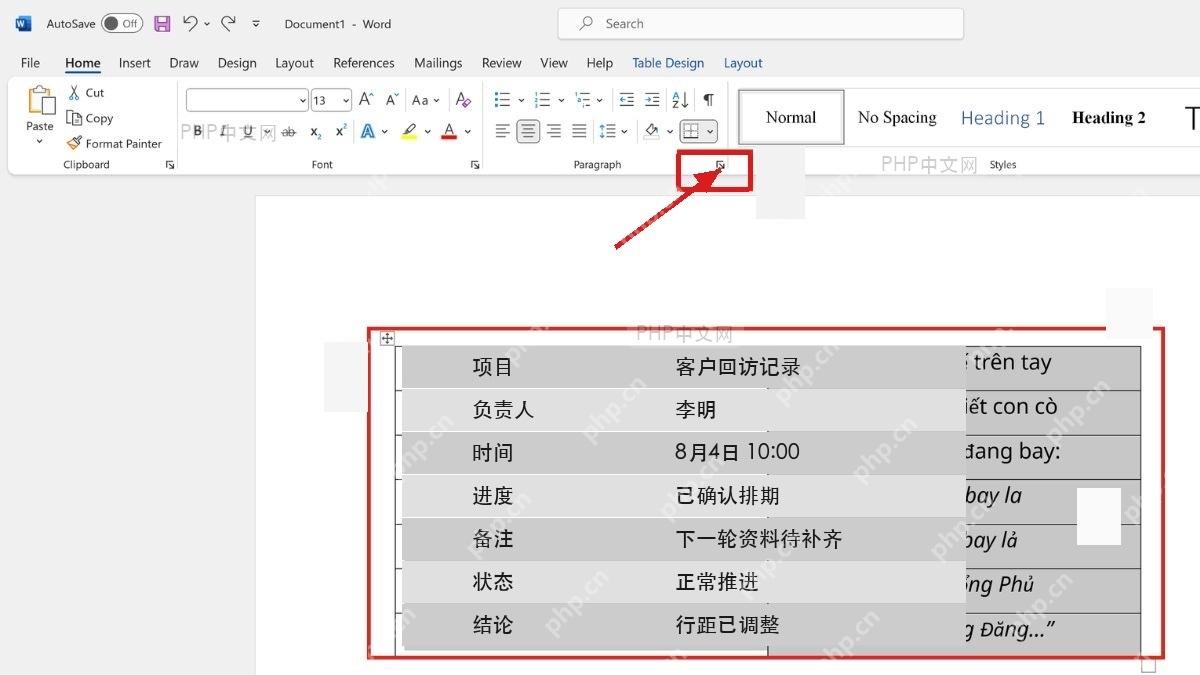This screenshot has width=1200, height=675.
Task: Apply yellow text highlight color
Action: pyautogui.click(x=409, y=131)
